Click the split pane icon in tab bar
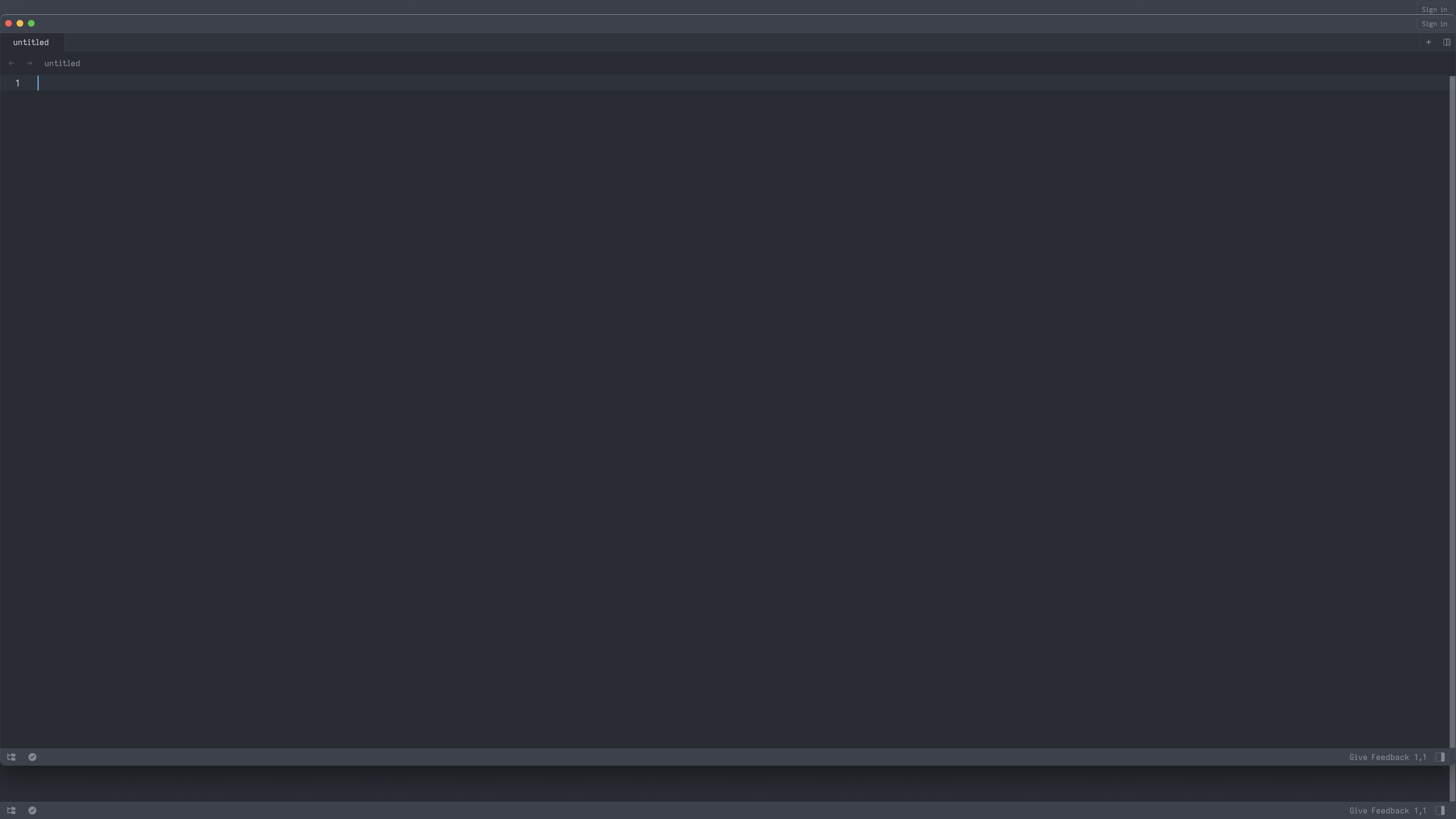This screenshot has width=1456, height=819. coord(1446,42)
